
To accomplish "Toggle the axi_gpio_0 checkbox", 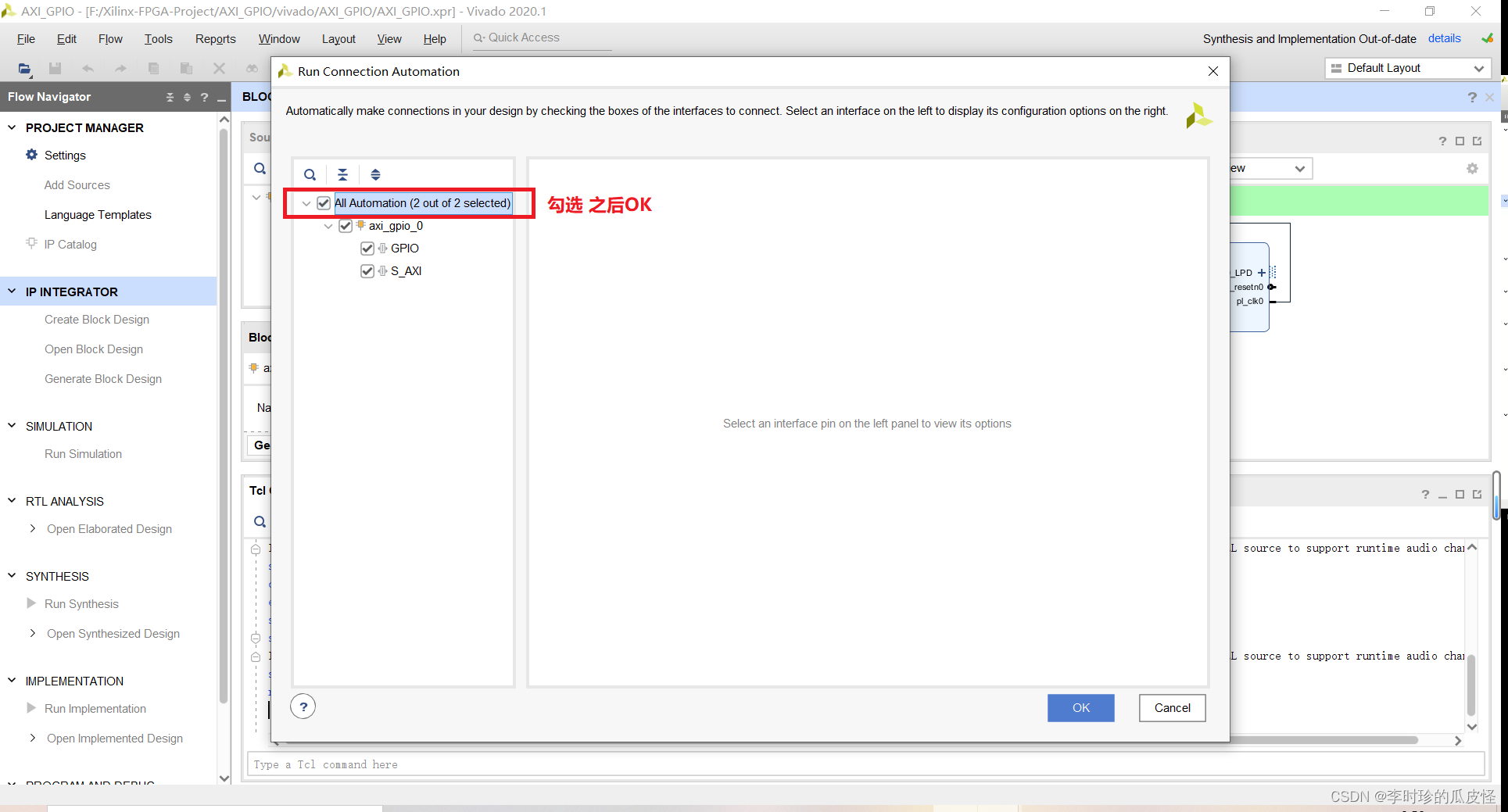I will click(x=346, y=226).
